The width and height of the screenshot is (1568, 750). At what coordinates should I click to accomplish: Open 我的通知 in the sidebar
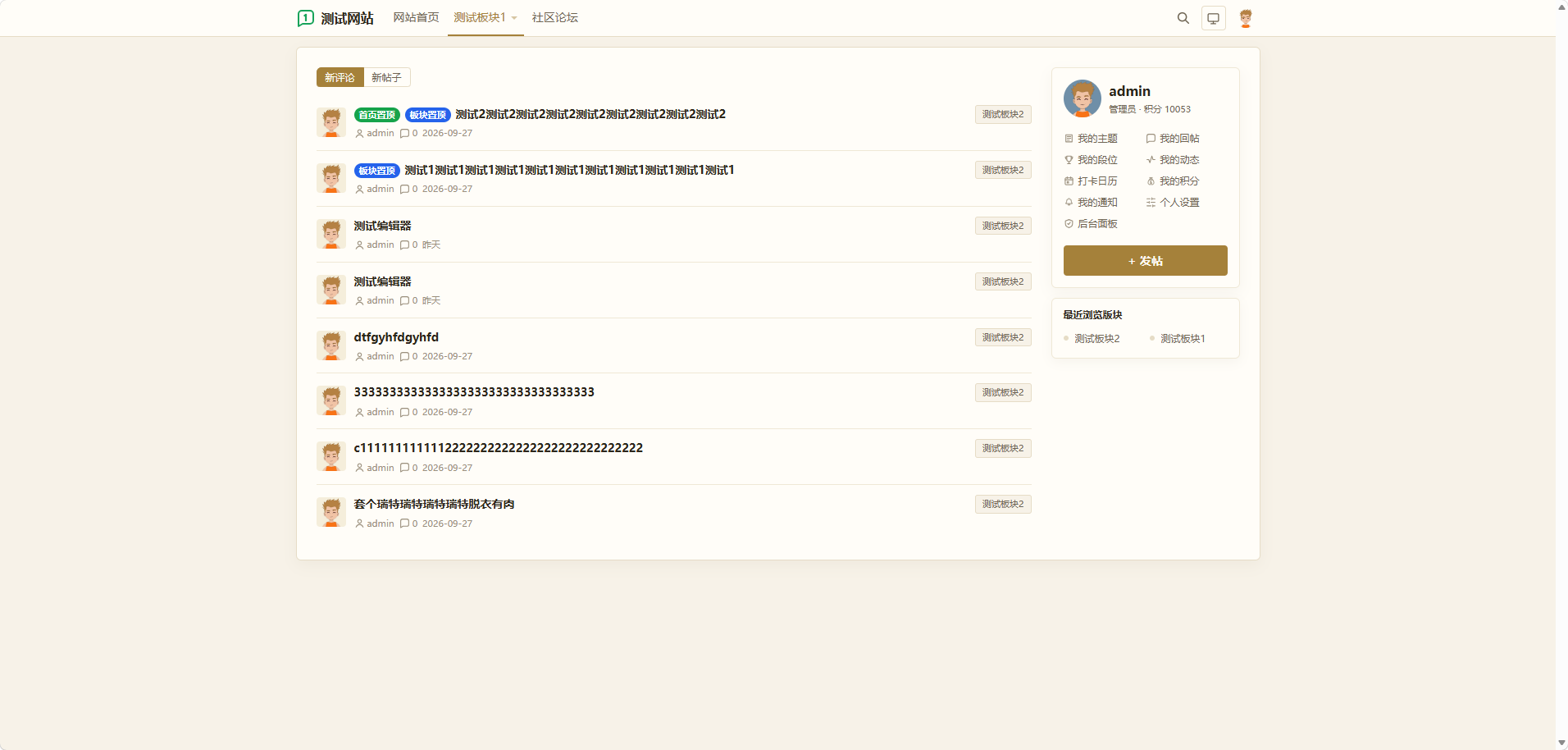pyautogui.click(x=1092, y=203)
